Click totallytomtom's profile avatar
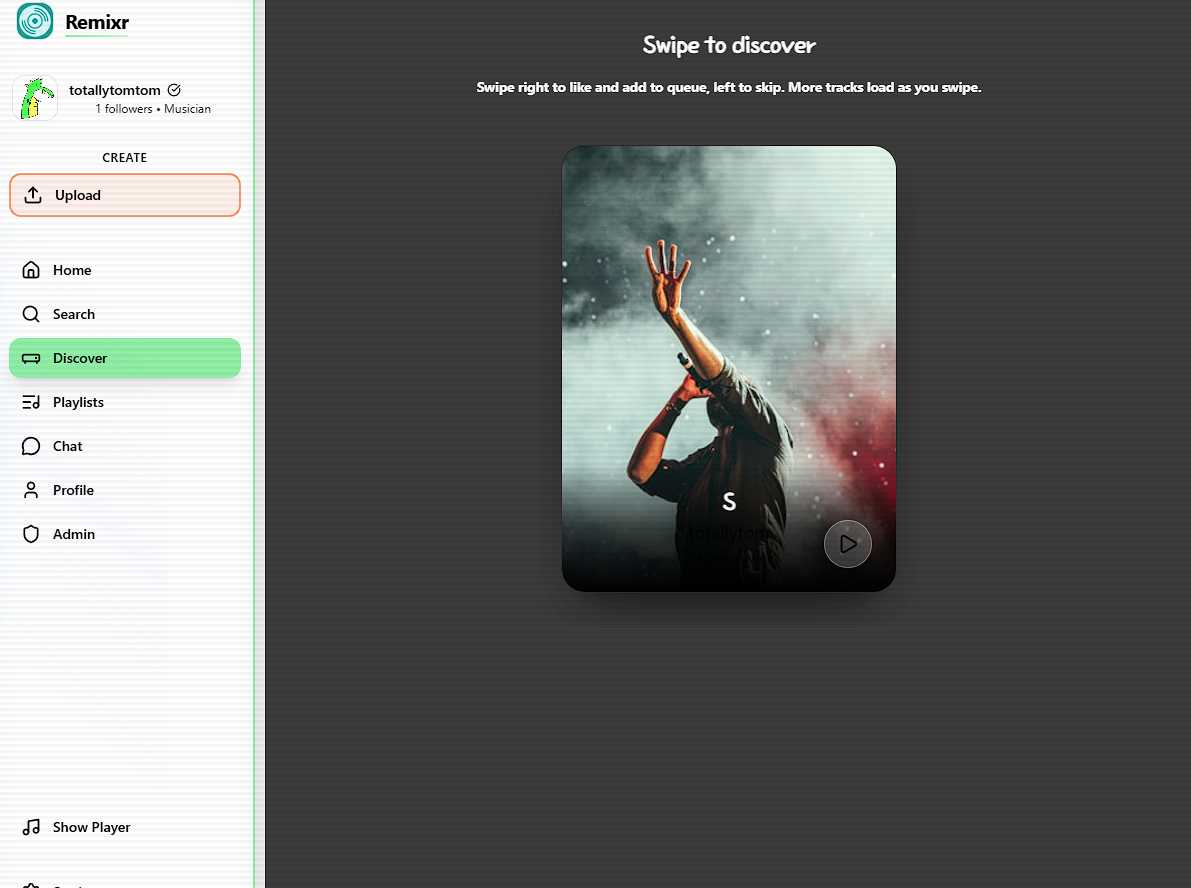This screenshot has height=888, width=1191. pyautogui.click(x=35, y=98)
